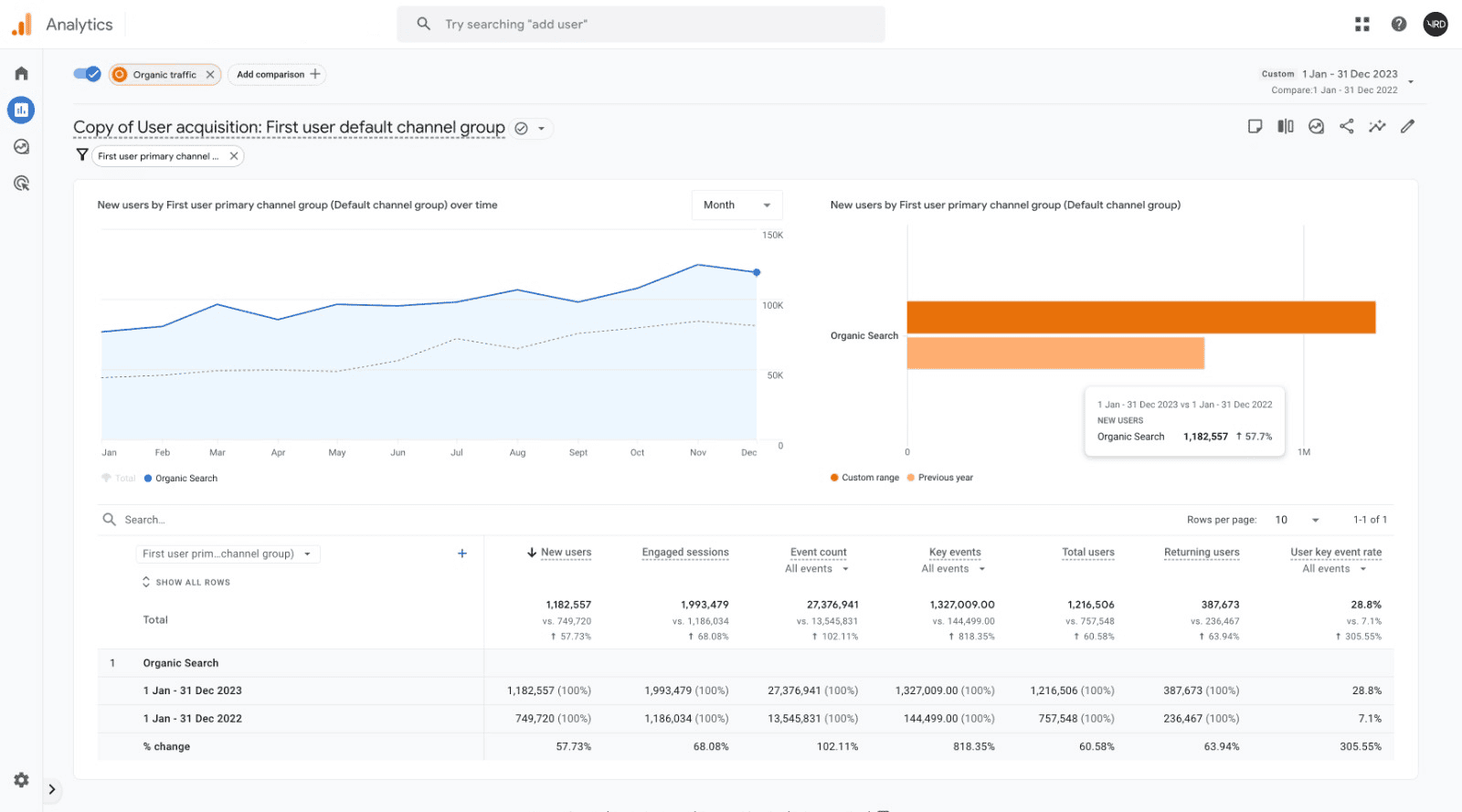Open the Home icon in sidebar
Image resolution: width=1462 pixels, height=812 pixels.
click(x=21, y=73)
